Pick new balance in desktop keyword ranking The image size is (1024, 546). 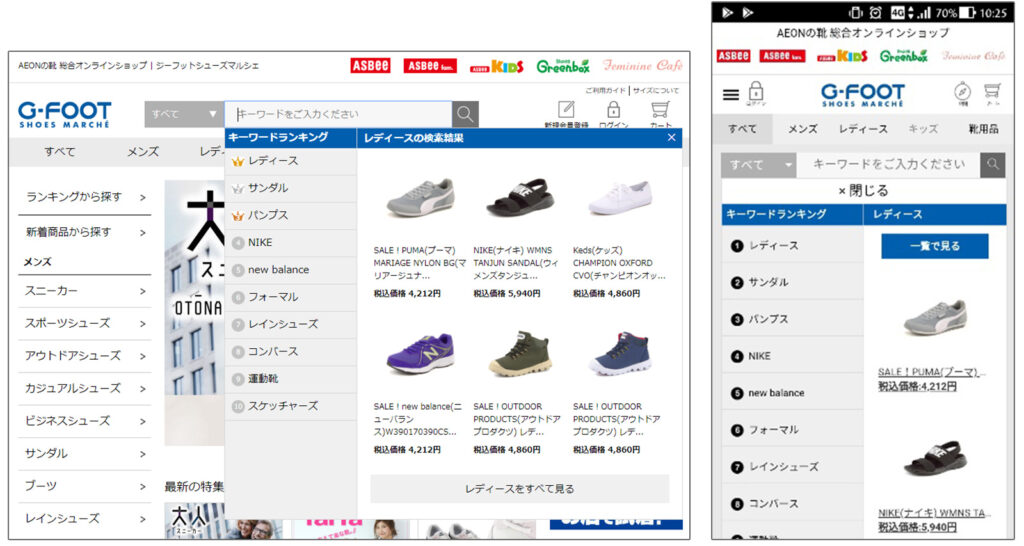tap(291, 270)
